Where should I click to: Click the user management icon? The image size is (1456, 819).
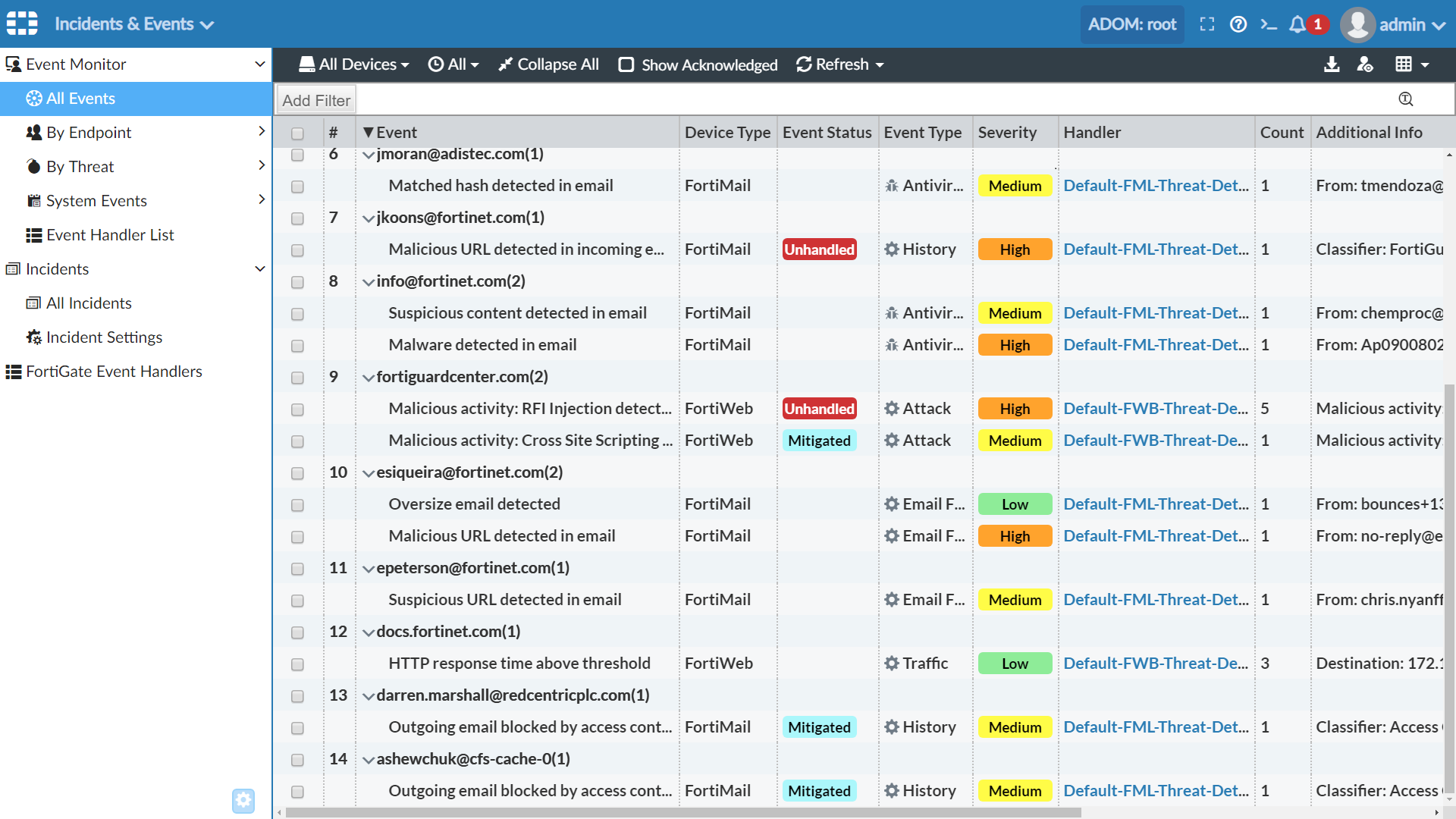pos(1366,64)
